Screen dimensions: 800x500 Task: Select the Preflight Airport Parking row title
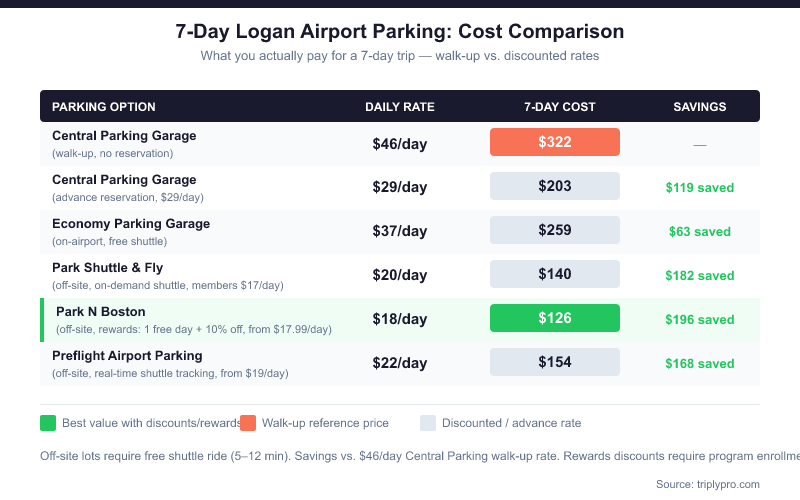click(127, 356)
